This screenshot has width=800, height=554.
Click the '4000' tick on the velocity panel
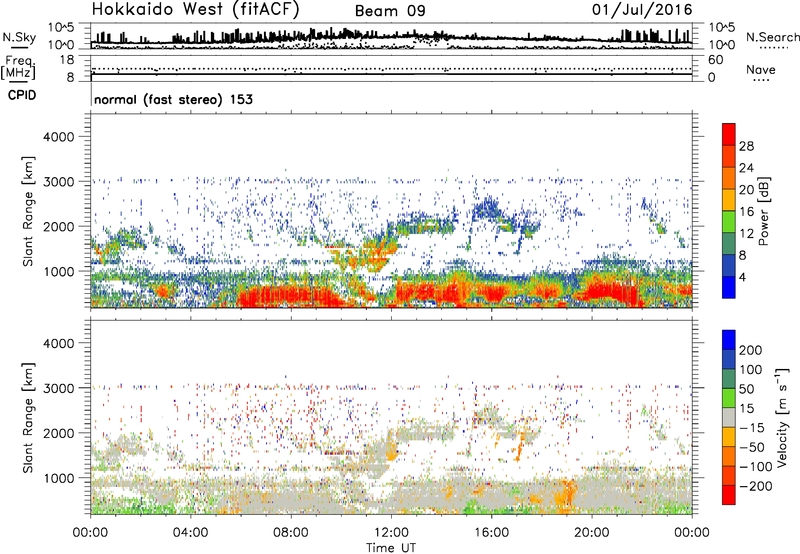point(58,343)
